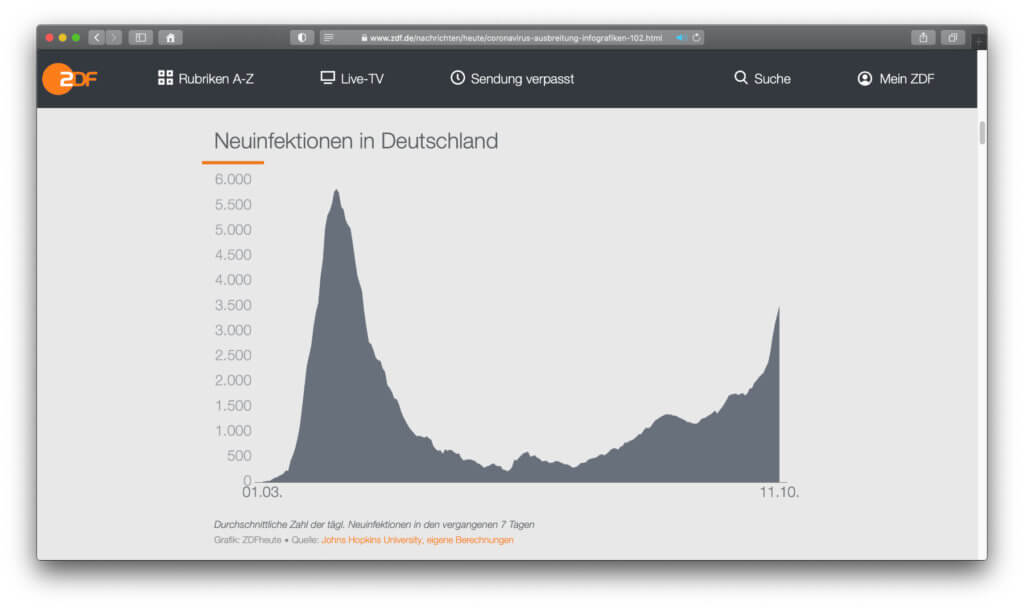Screen dimensions: 1024x609
Task: Click the Safari forward arrow
Action: coord(113,38)
